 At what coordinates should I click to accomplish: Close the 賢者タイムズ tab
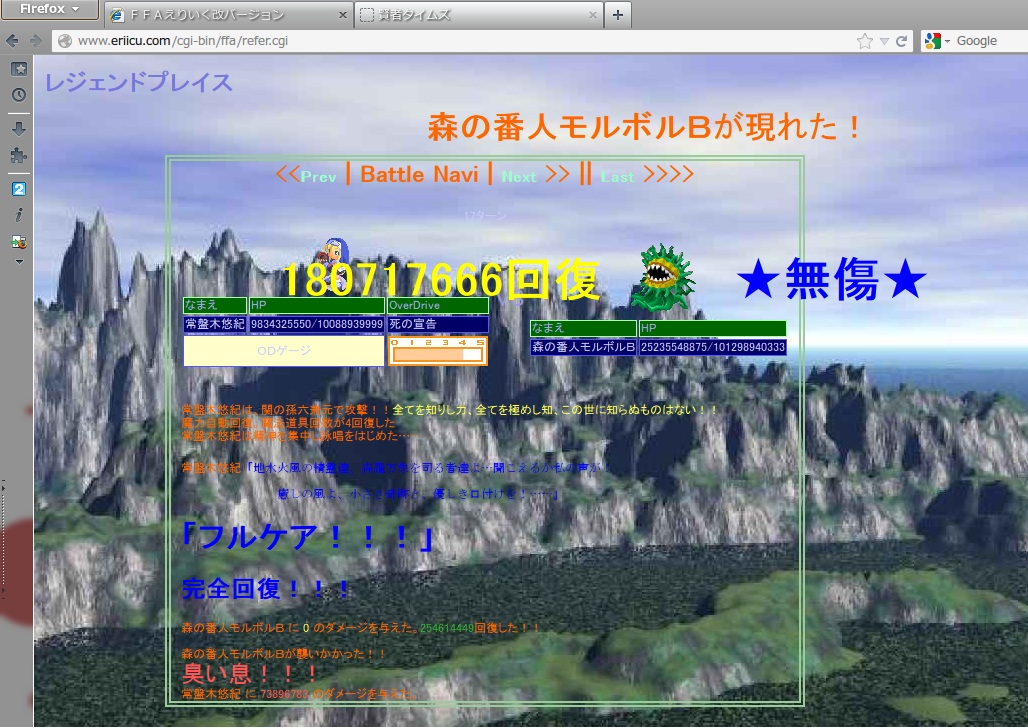pos(593,14)
